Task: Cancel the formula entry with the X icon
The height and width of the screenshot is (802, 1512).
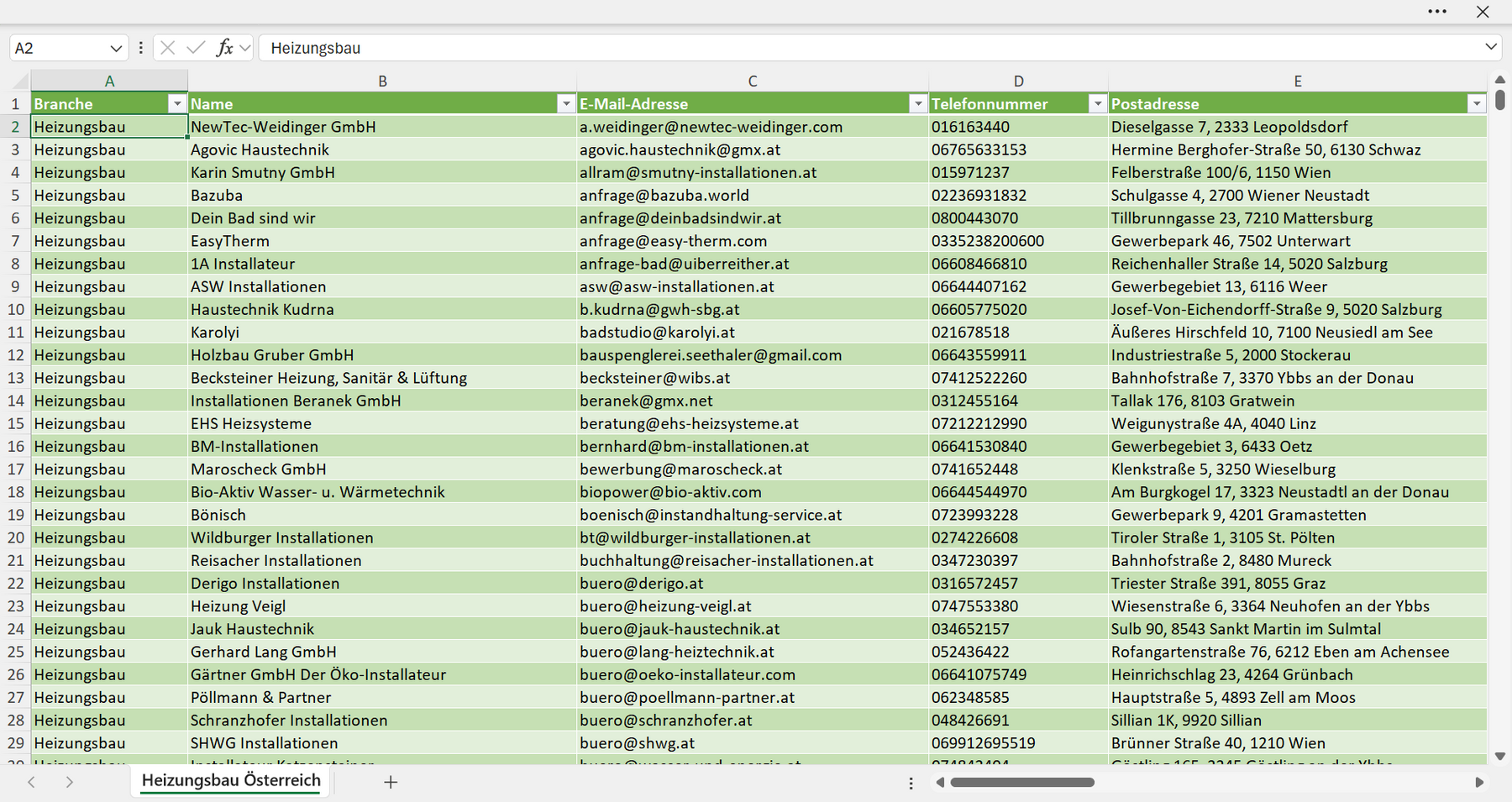Action: pyautogui.click(x=168, y=48)
